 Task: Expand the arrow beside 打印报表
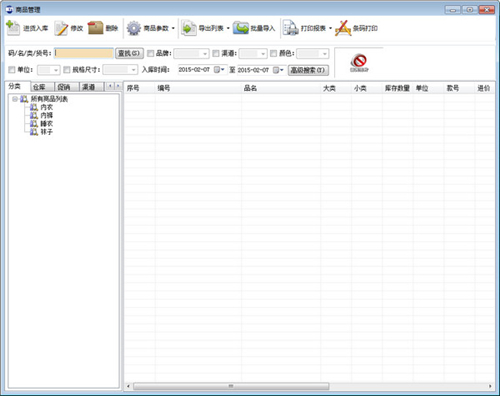click(330, 28)
